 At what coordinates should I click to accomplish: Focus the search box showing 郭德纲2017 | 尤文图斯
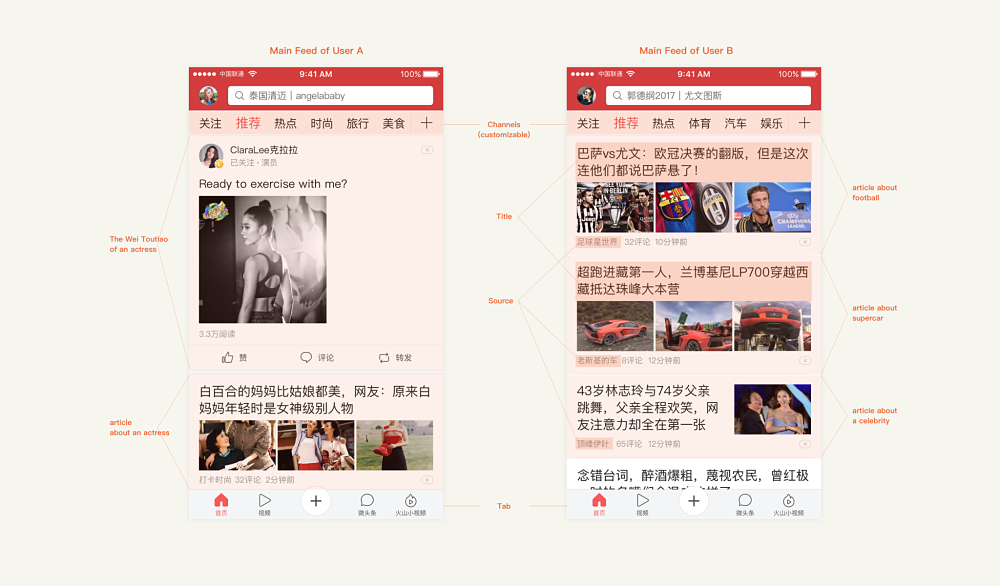click(708, 96)
